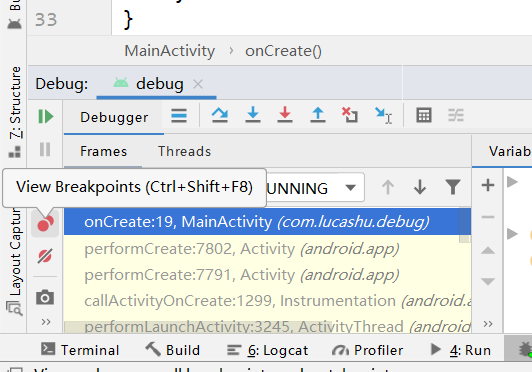Remove the selected watch

(x=488, y=217)
